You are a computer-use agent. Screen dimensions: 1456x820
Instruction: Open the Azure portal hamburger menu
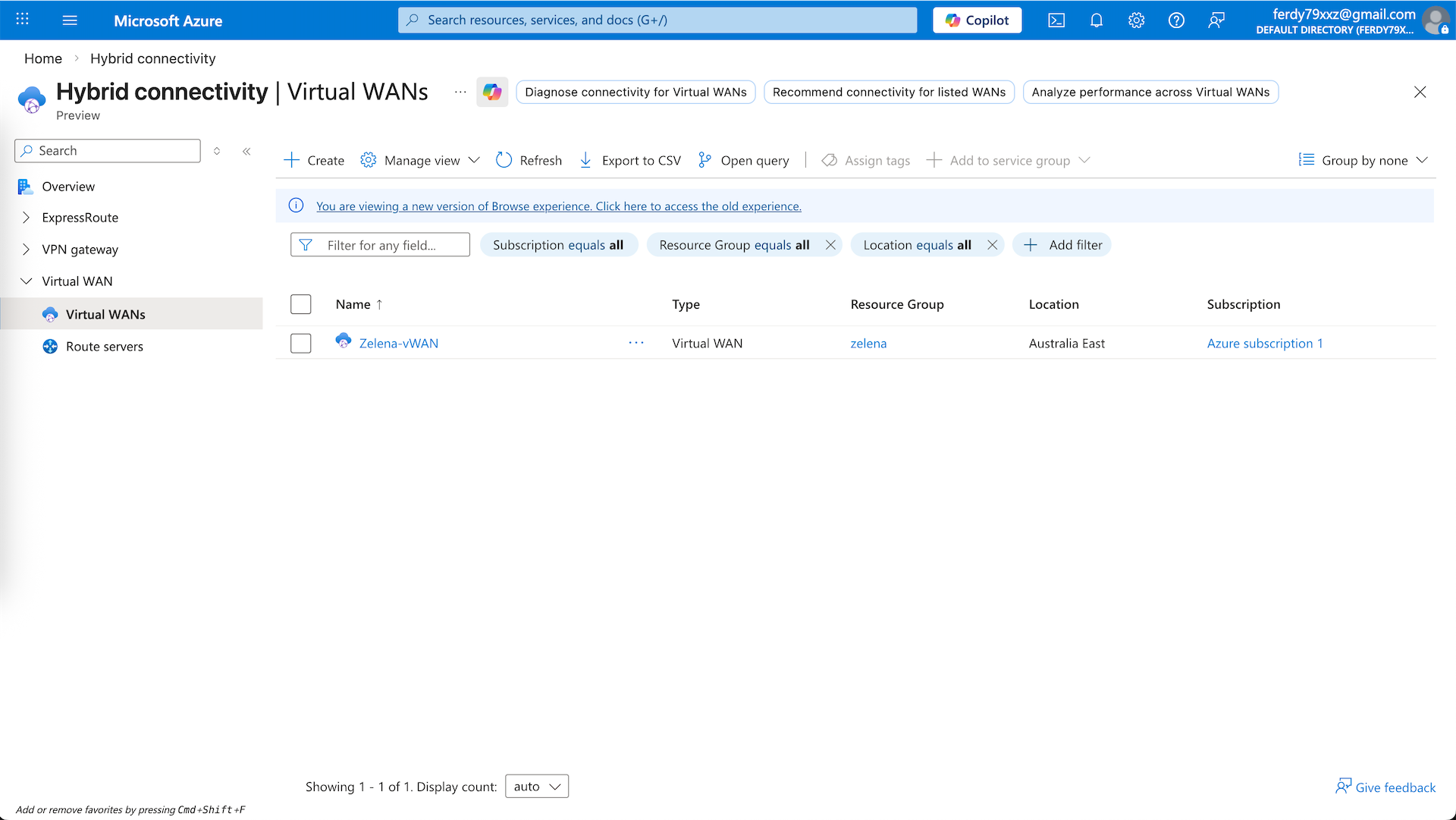(x=70, y=20)
